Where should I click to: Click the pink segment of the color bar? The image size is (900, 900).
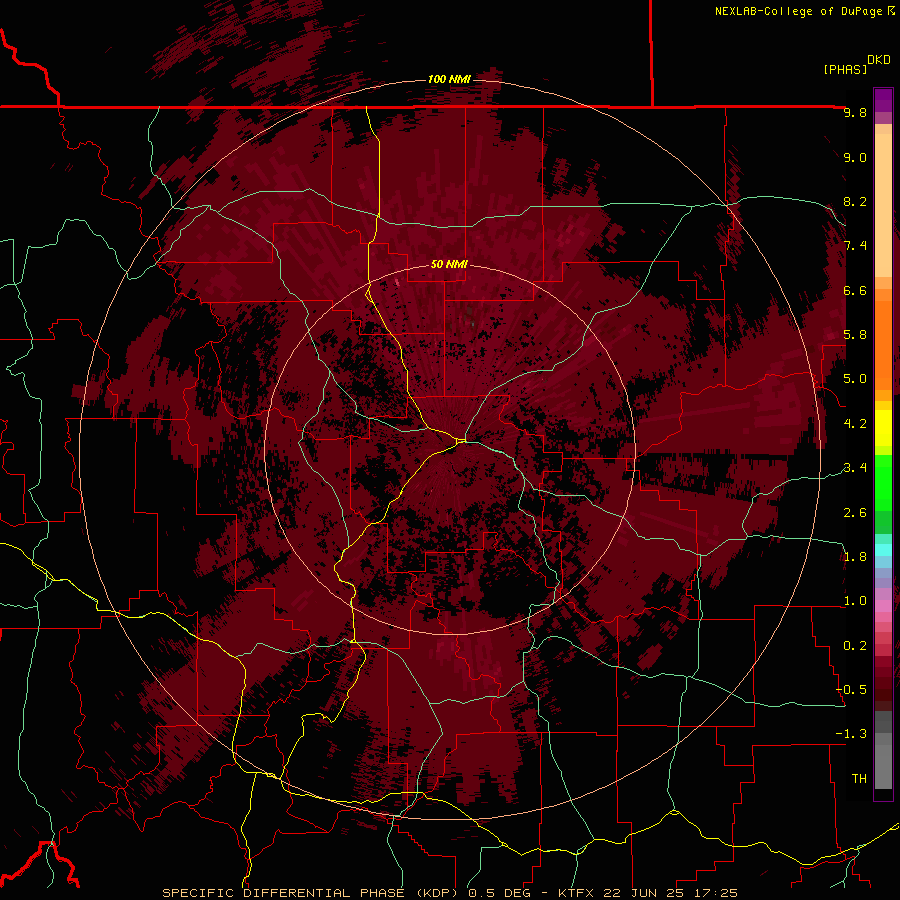click(883, 606)
